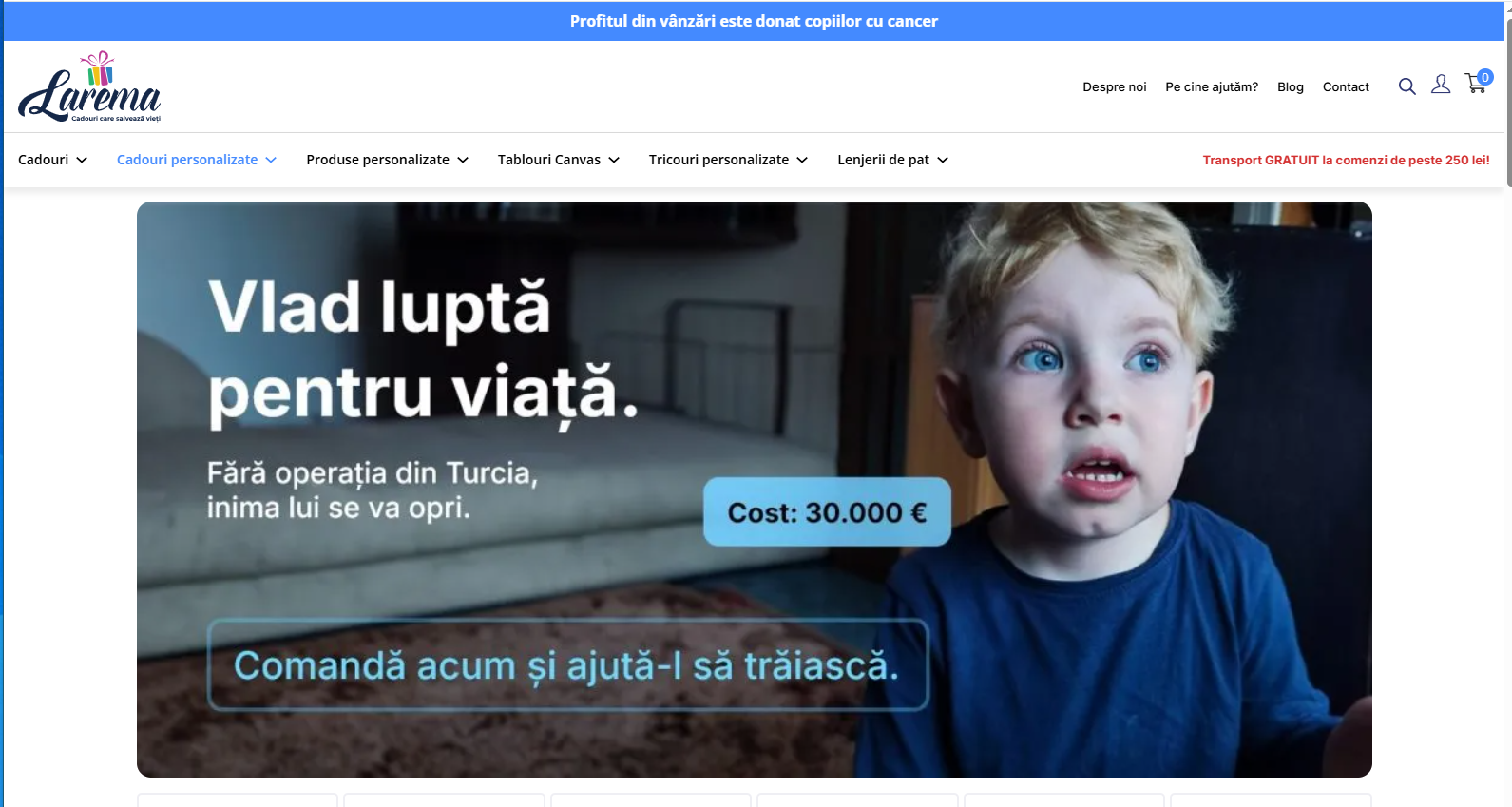Expand the Cadouri personalizate chevron
The width and height of the screenshot is (1512, 807).
pos(271,160)
